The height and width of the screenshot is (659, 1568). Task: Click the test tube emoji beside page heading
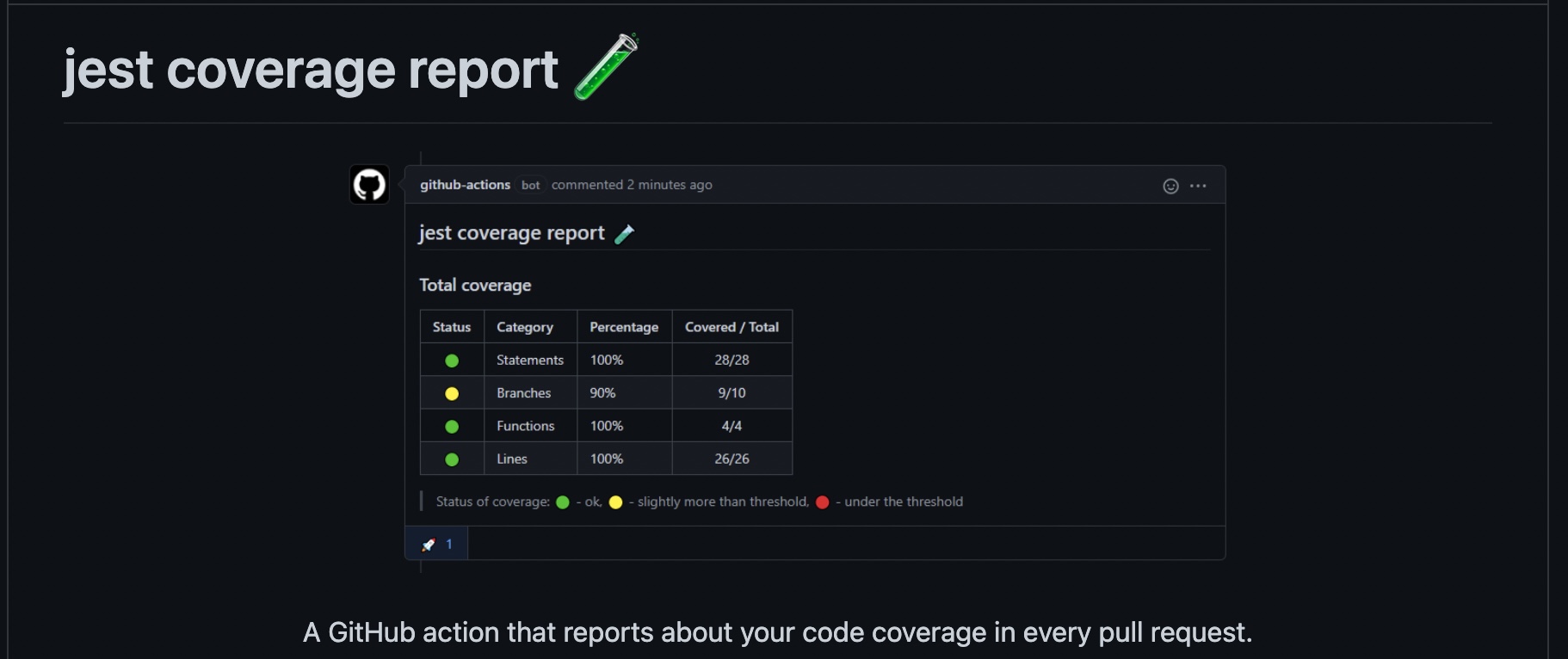click(607, 67)
